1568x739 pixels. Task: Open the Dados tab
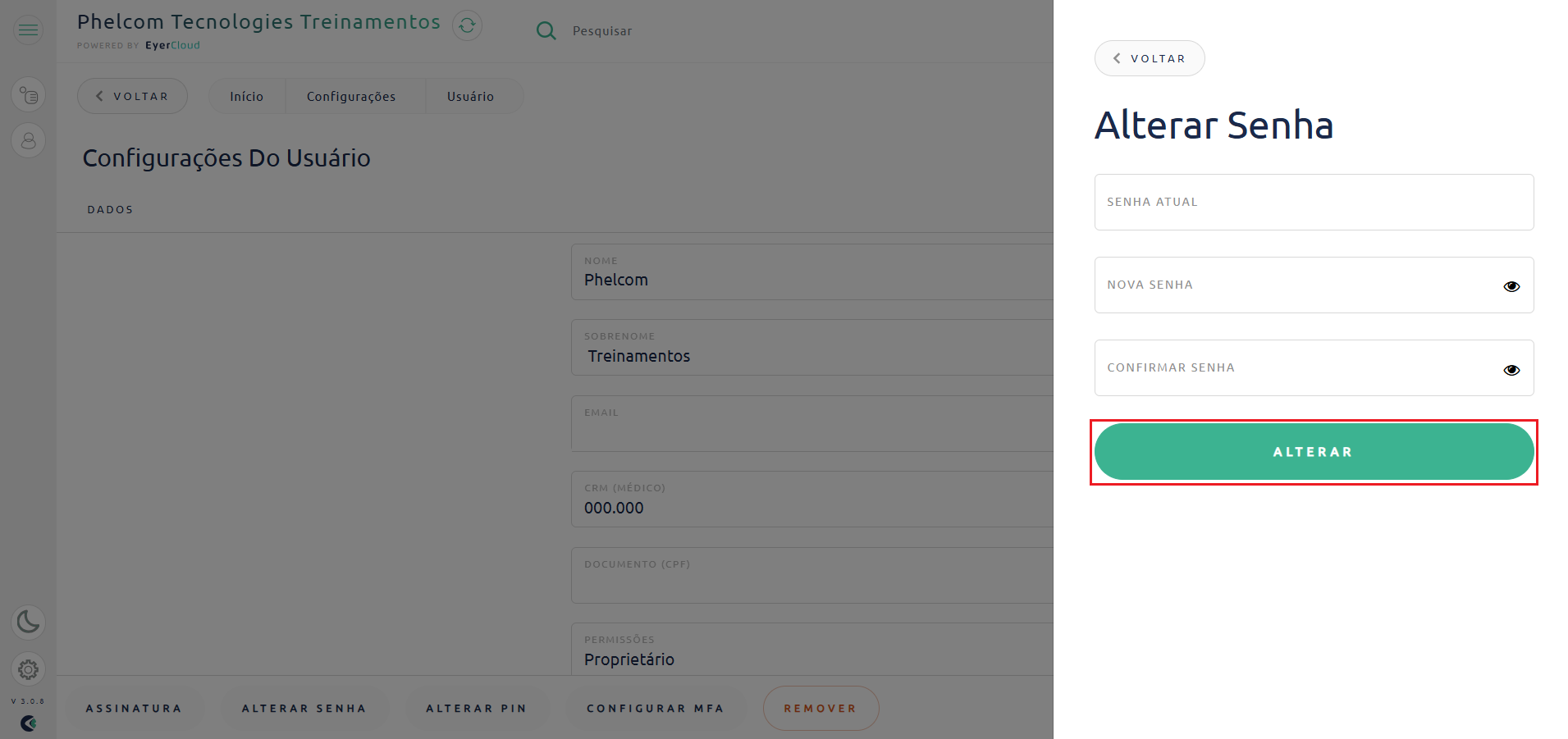[x=110, y=210]
